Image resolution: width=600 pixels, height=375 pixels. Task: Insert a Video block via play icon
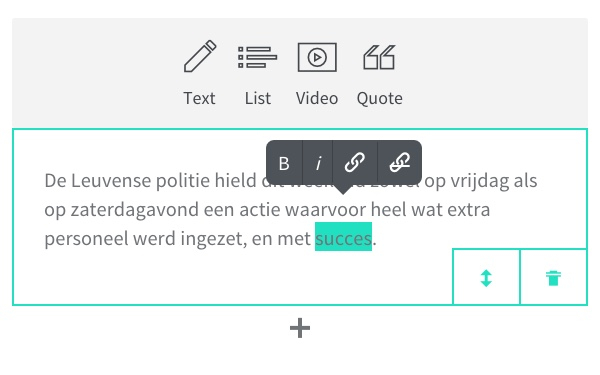pyautogui.click(x=317, y=57)
